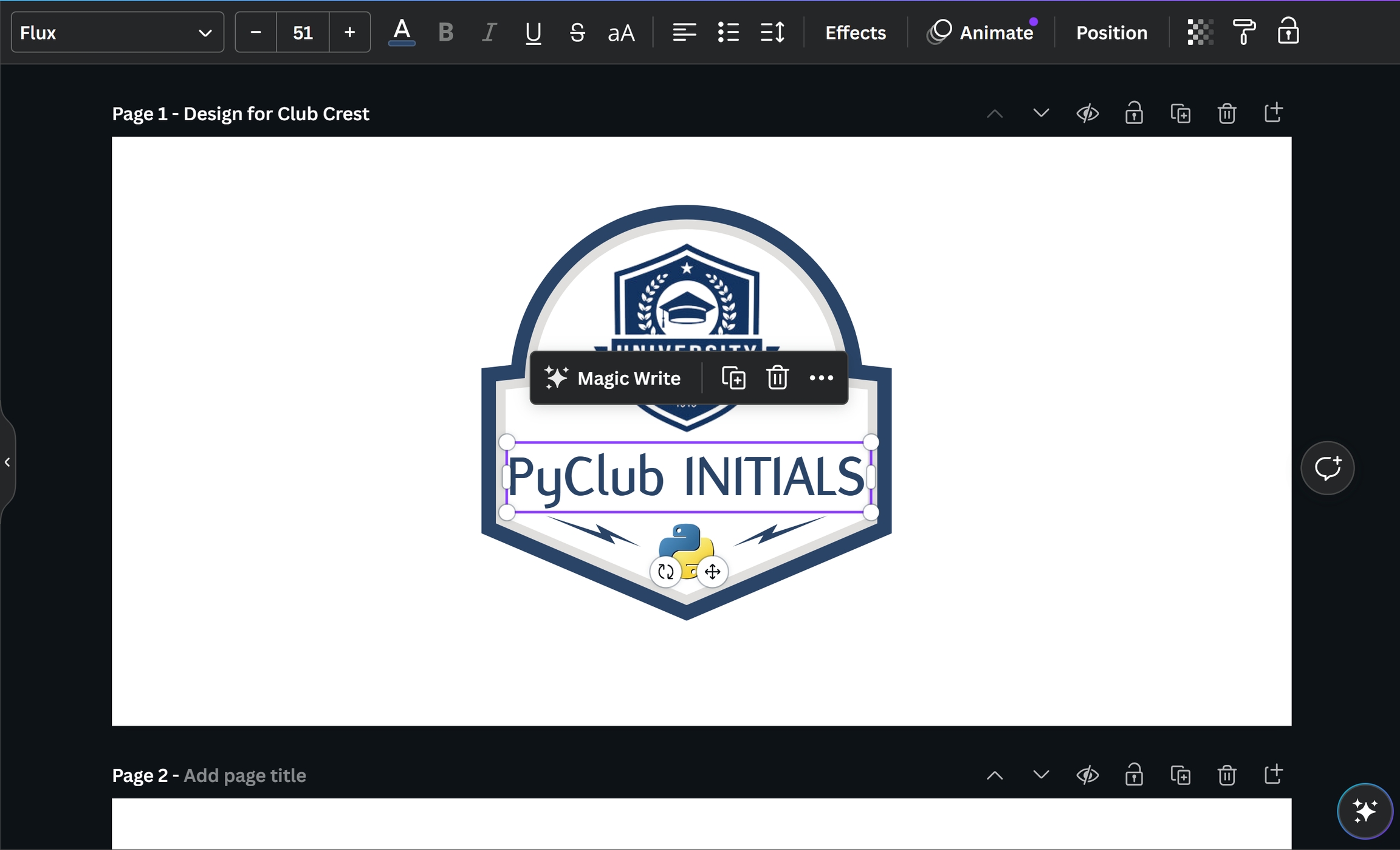This screenshot has width=1400, height=850.
Task: Open the Canva assistant sparkle button
Action: (x=1365, y=811)
